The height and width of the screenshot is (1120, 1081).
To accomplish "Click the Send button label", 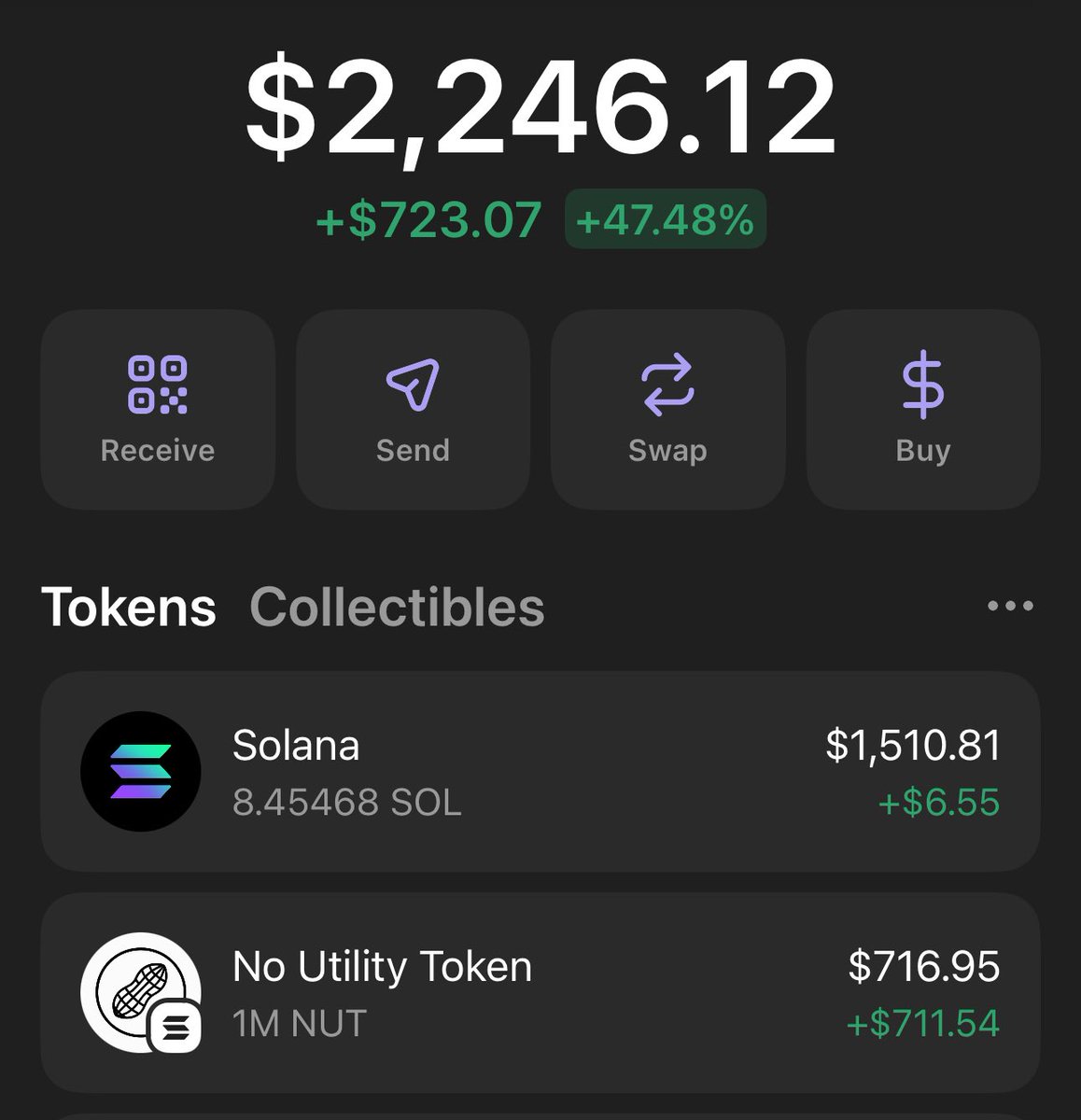I will tap(413, 450).
